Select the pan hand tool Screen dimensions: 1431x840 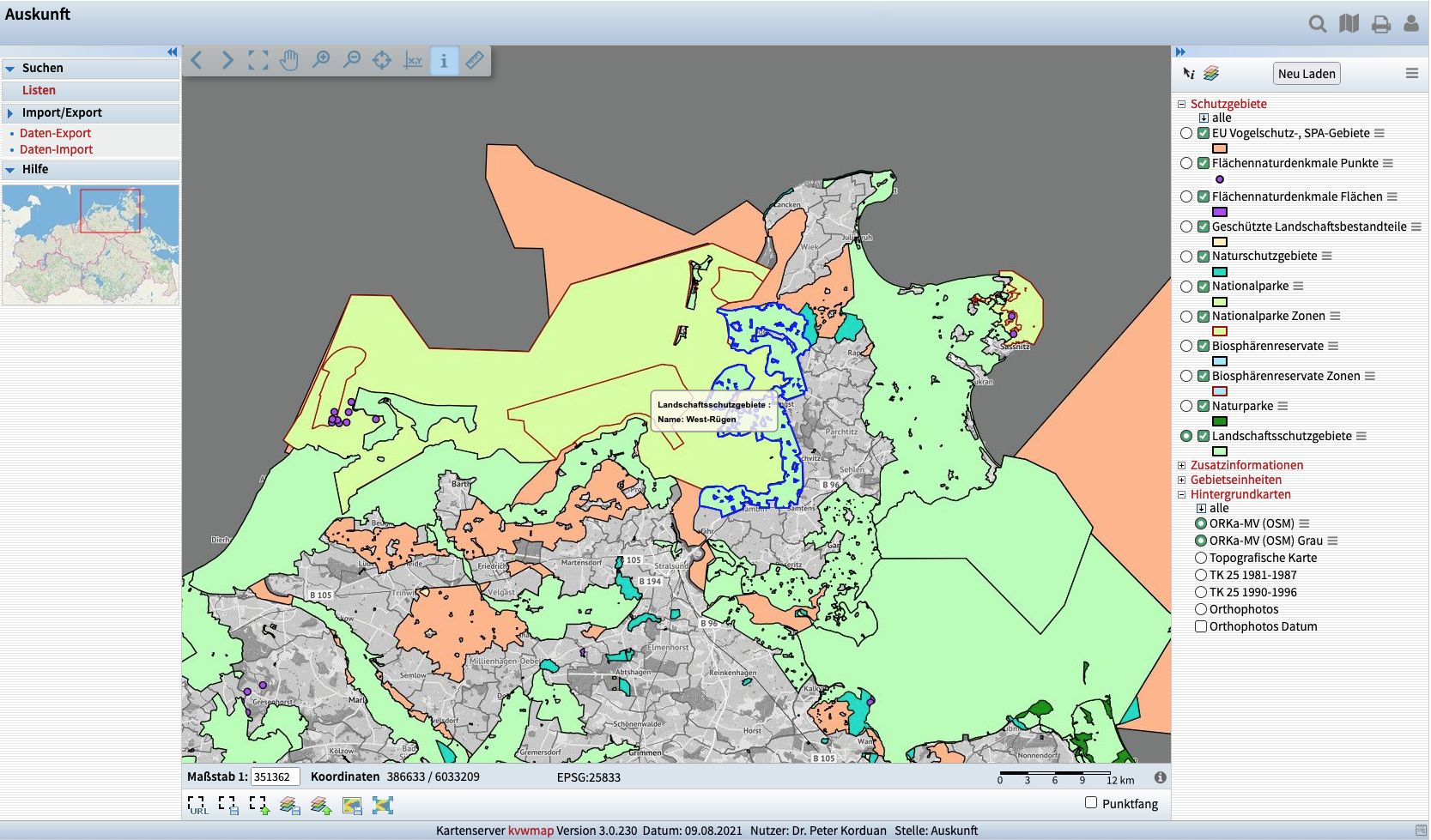[289, 60]
